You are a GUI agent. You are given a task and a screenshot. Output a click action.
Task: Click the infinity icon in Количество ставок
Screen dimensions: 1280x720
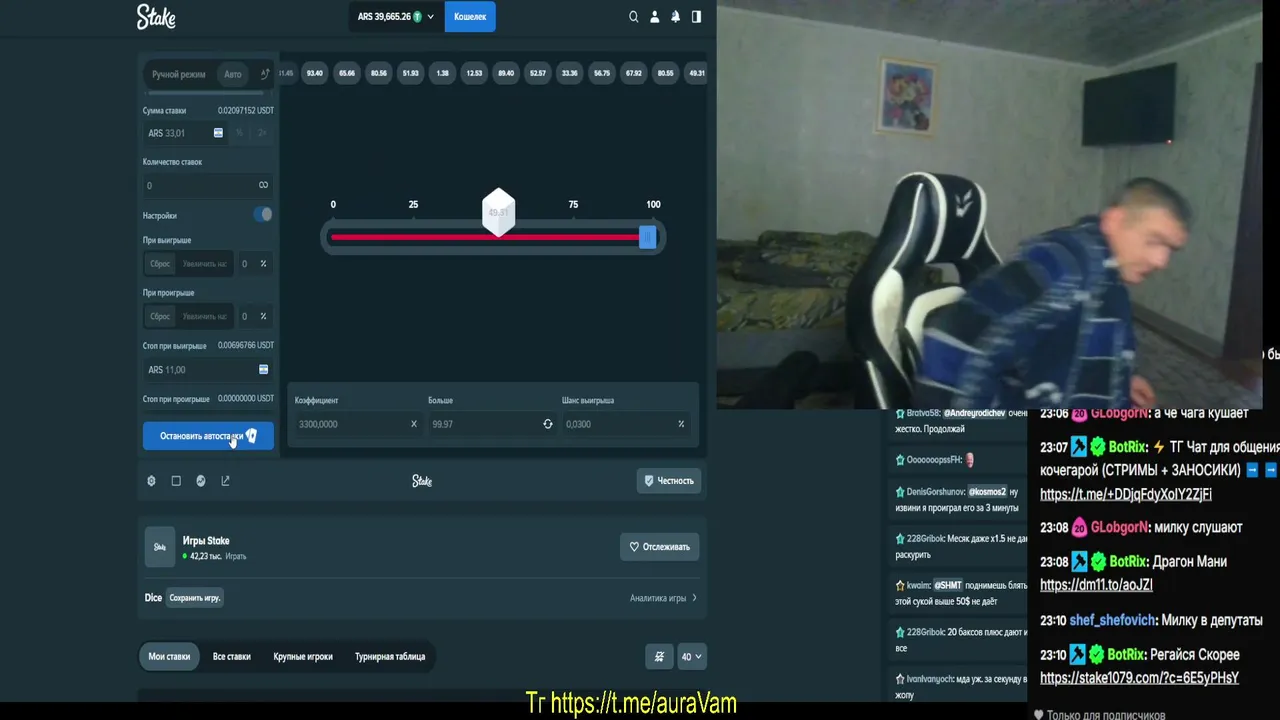tap(263, 185)
